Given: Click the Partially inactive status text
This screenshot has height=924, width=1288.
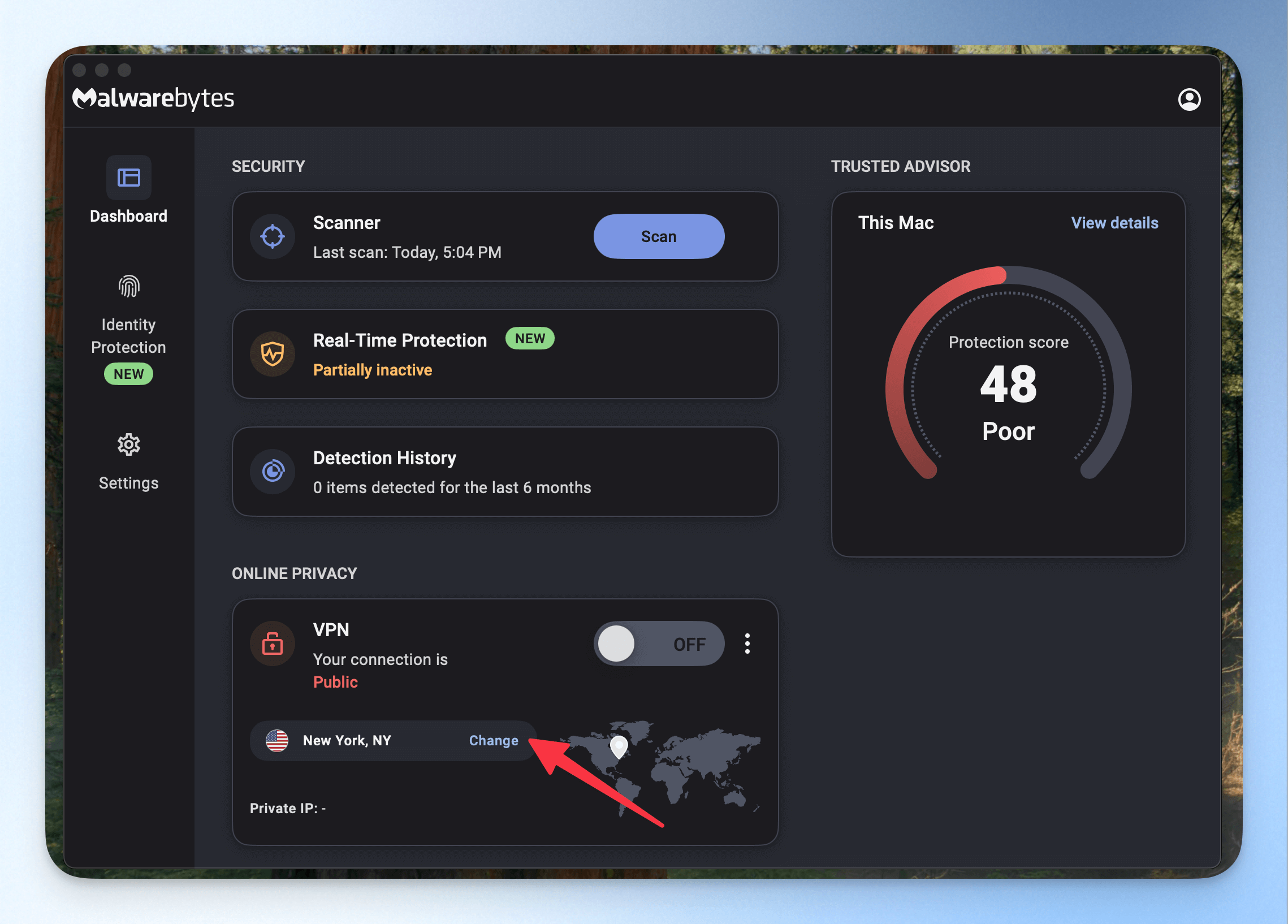Looking at the screenshot, I should (x=373, y=370).
